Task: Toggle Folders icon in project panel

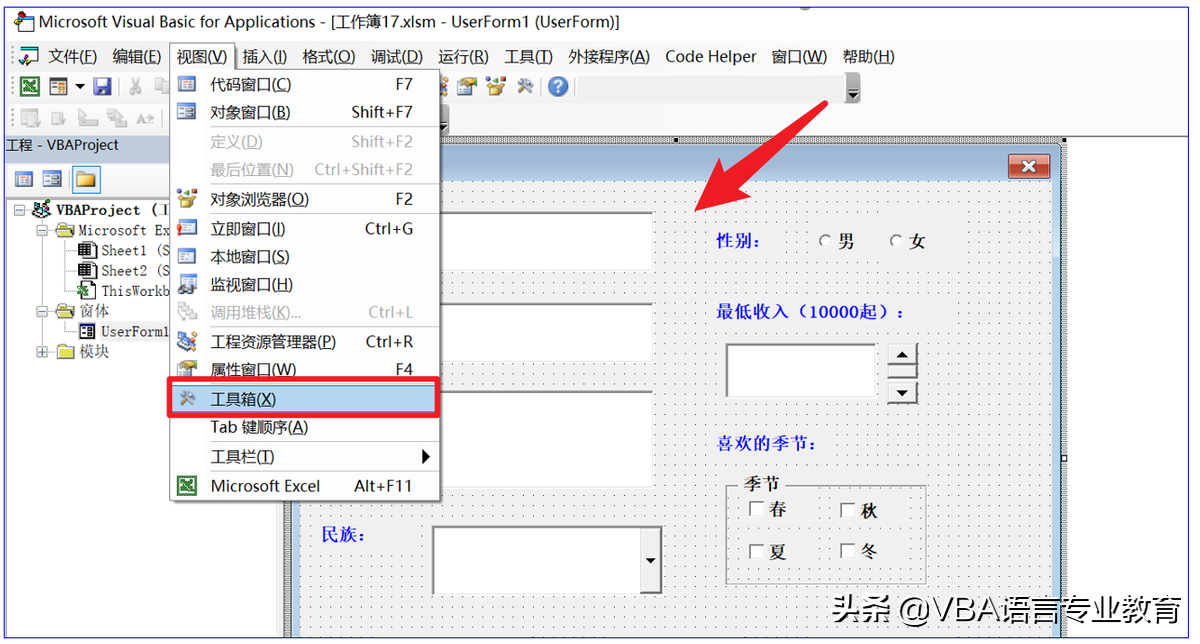Action: click(x=85, y=179)
